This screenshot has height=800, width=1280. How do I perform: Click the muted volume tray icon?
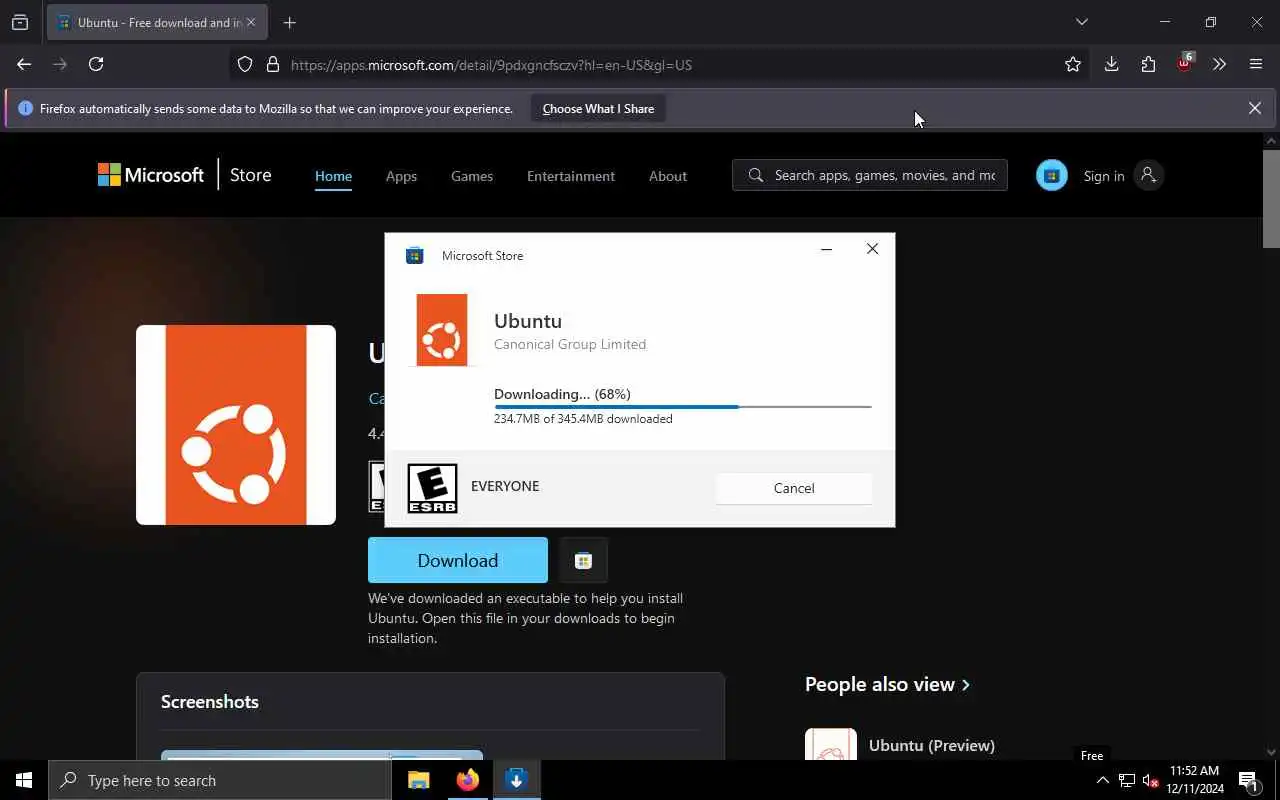pos(1150,781)
